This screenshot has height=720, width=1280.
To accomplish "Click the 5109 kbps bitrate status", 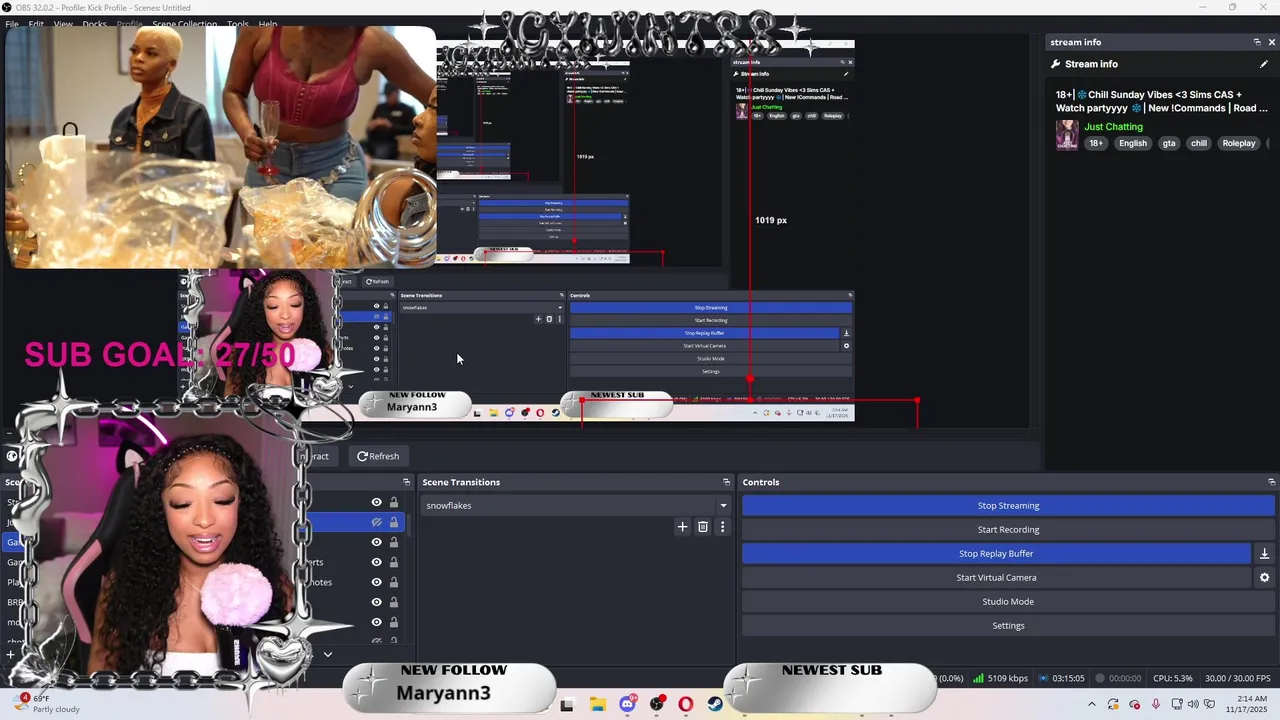I will click(x=1000, y=678).
